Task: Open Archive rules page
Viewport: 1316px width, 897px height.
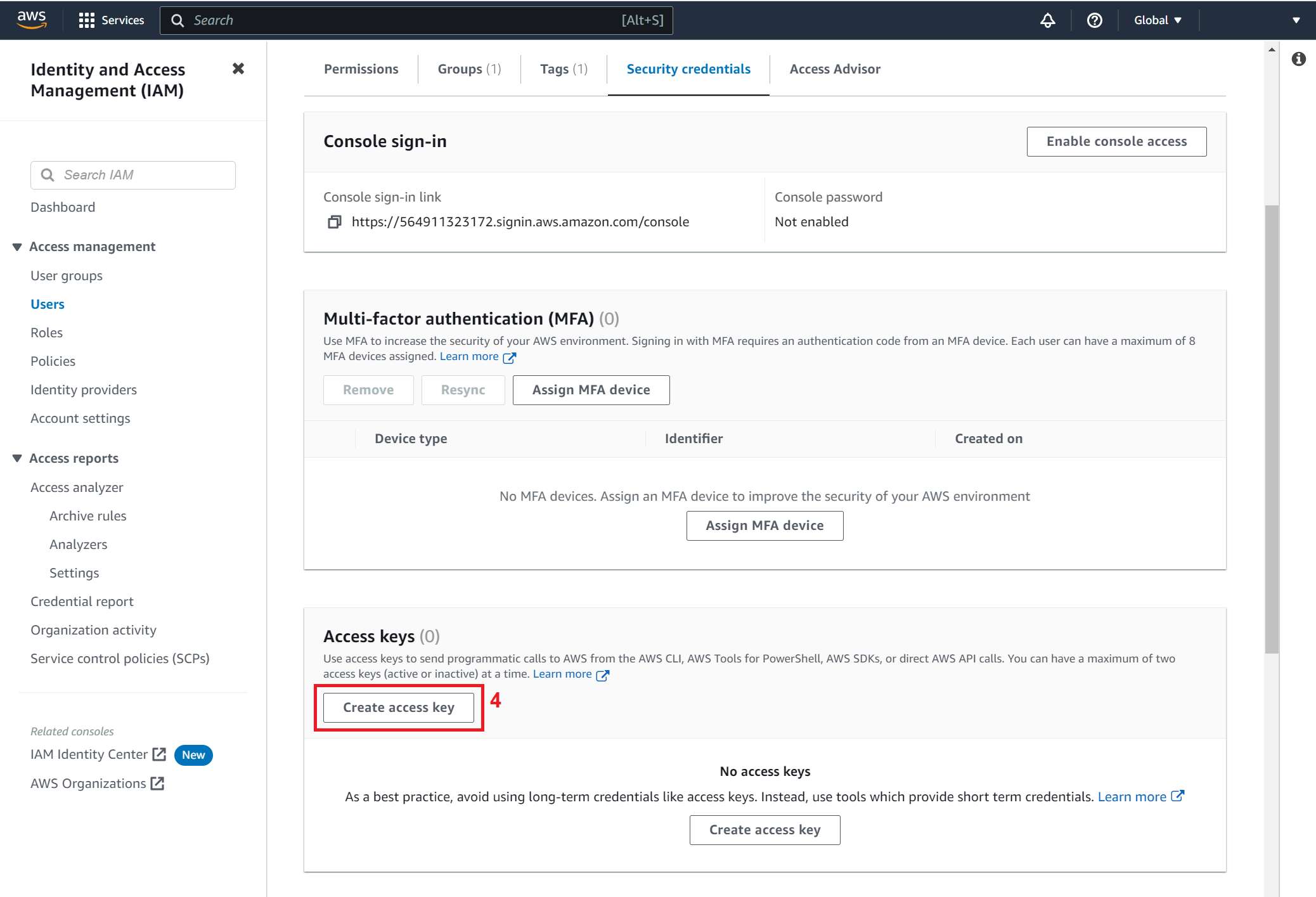Action: [88, 516]
